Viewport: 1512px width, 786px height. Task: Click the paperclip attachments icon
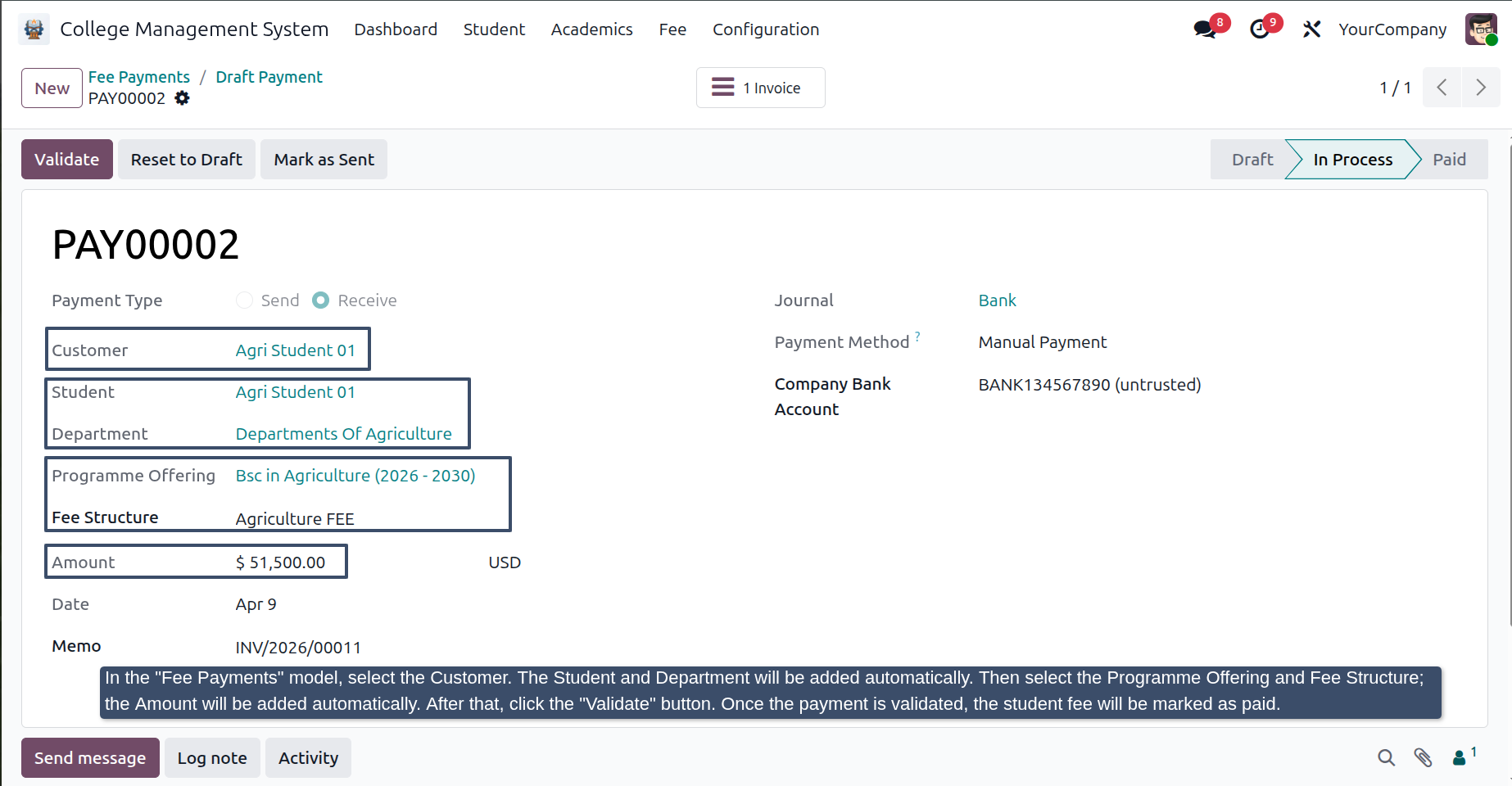coord(1424,758)
